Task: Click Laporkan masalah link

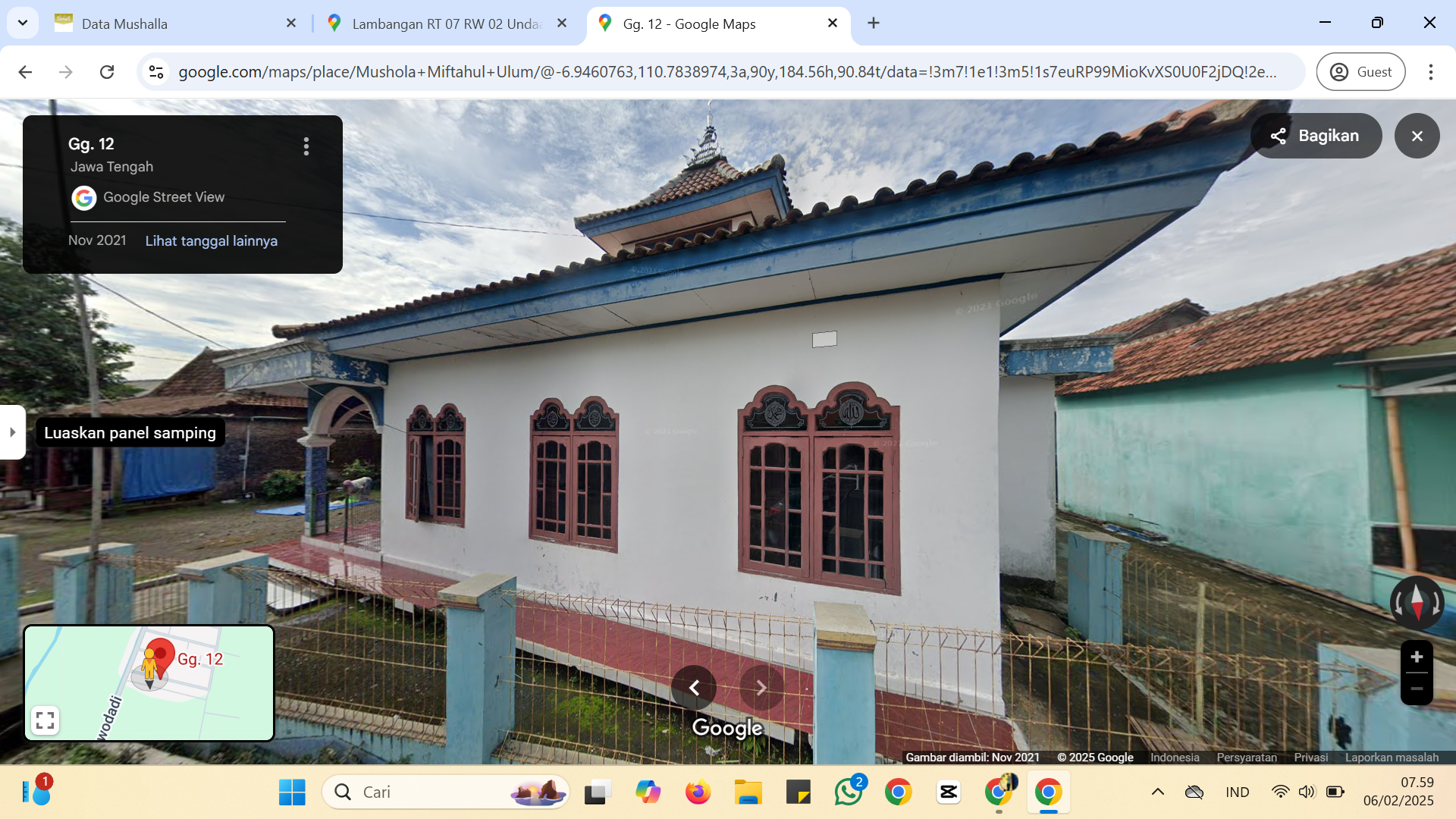Action: point(1392,757)
